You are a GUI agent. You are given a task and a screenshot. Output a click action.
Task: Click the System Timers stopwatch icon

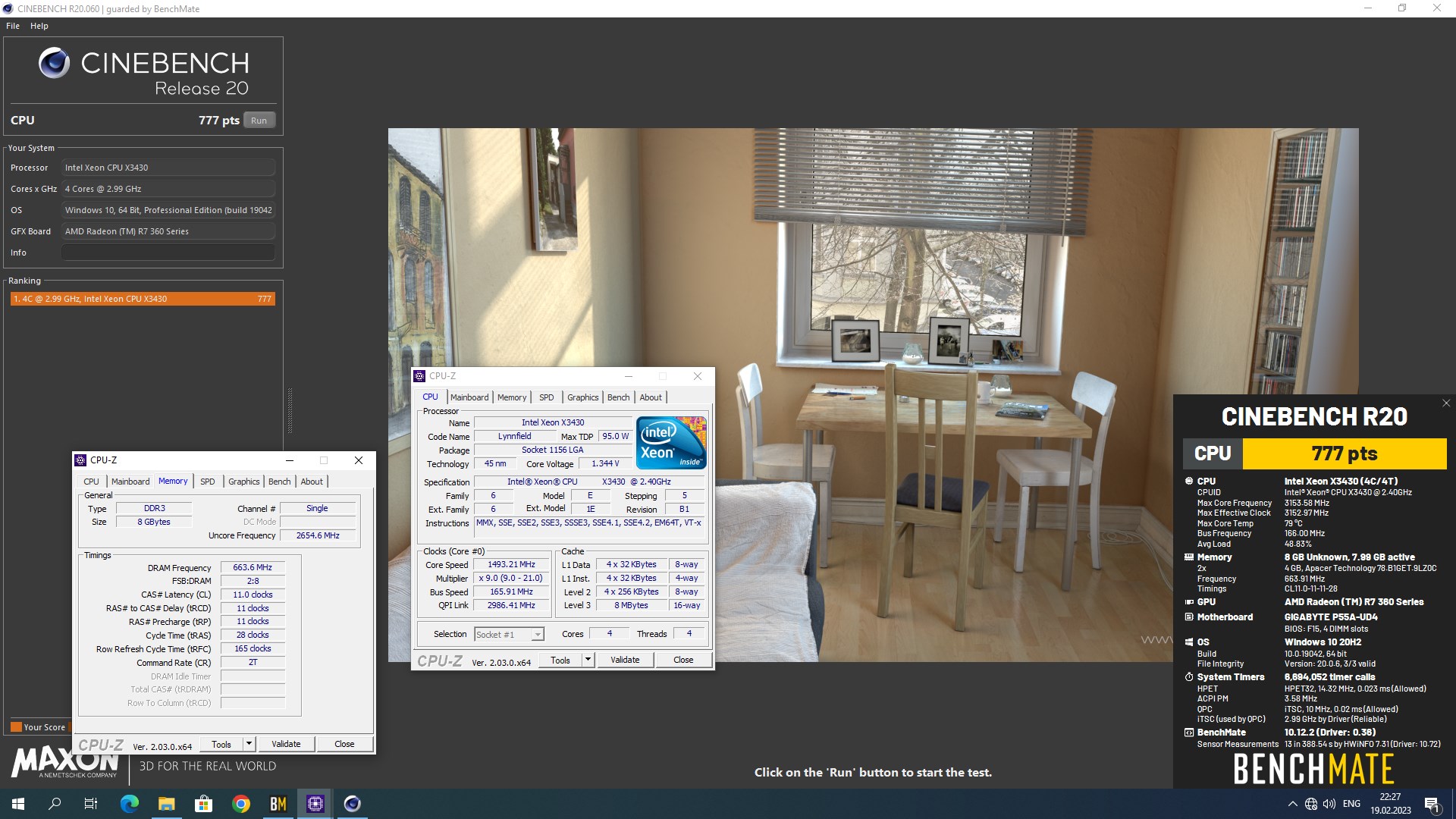[1188, 677]
